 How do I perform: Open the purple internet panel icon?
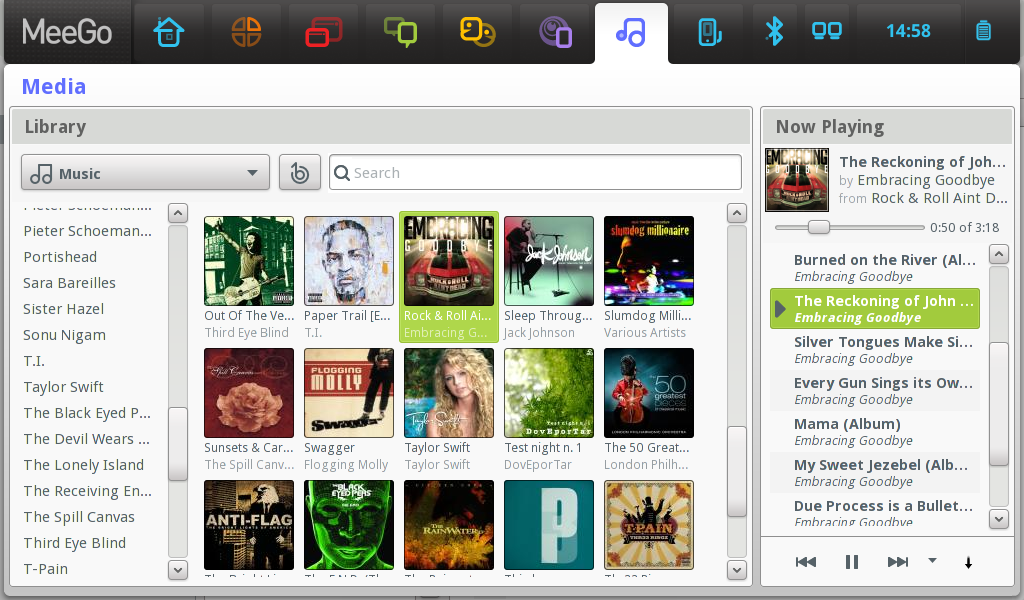point(555,32)
